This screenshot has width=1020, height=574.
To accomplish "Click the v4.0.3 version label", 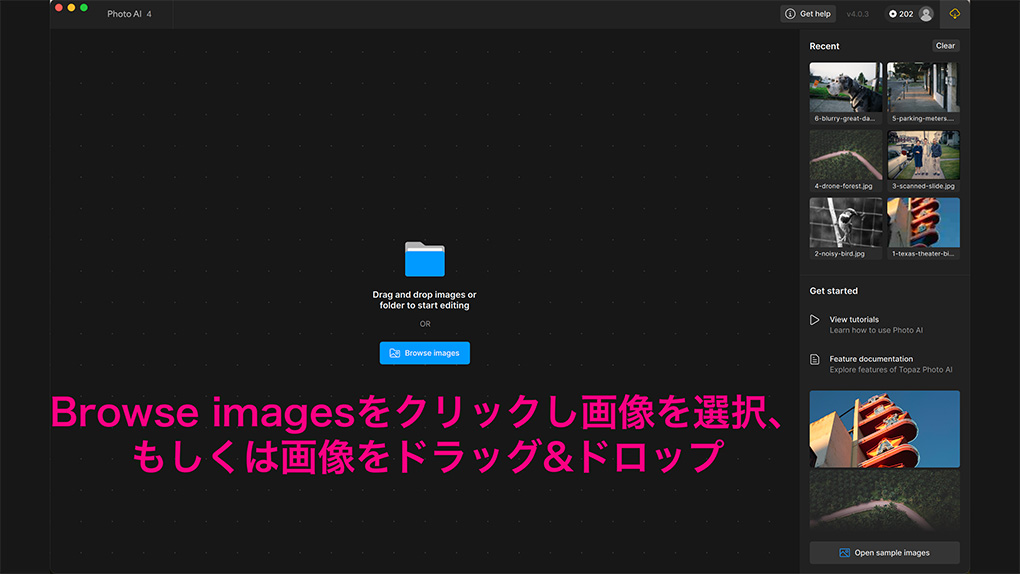I will pyautogui.click(x=857, y=14).
